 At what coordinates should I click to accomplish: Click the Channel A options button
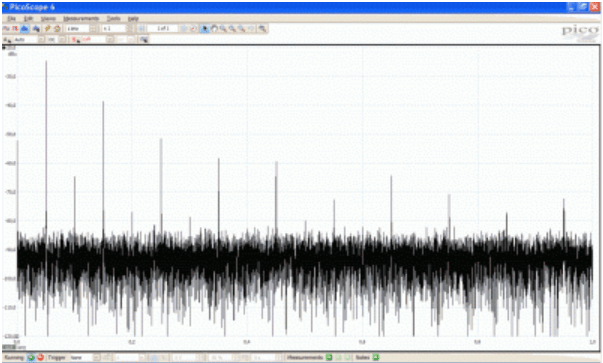[x=7, y=40]
